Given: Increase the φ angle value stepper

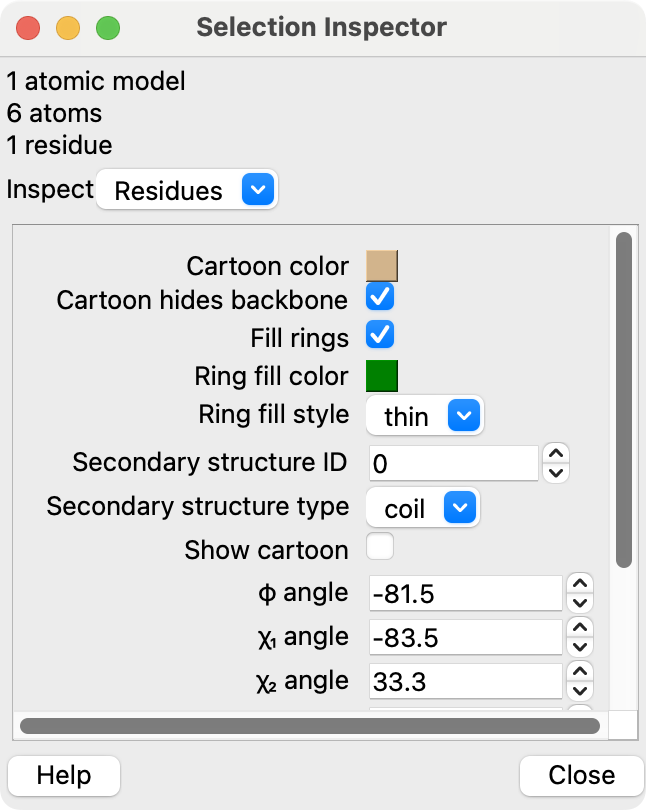Looking at the screenshot, I should coord(580,583).
